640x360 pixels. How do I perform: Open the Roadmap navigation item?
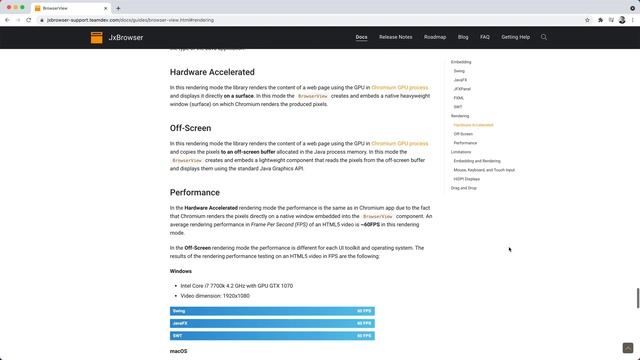click(x=435, y=37)
